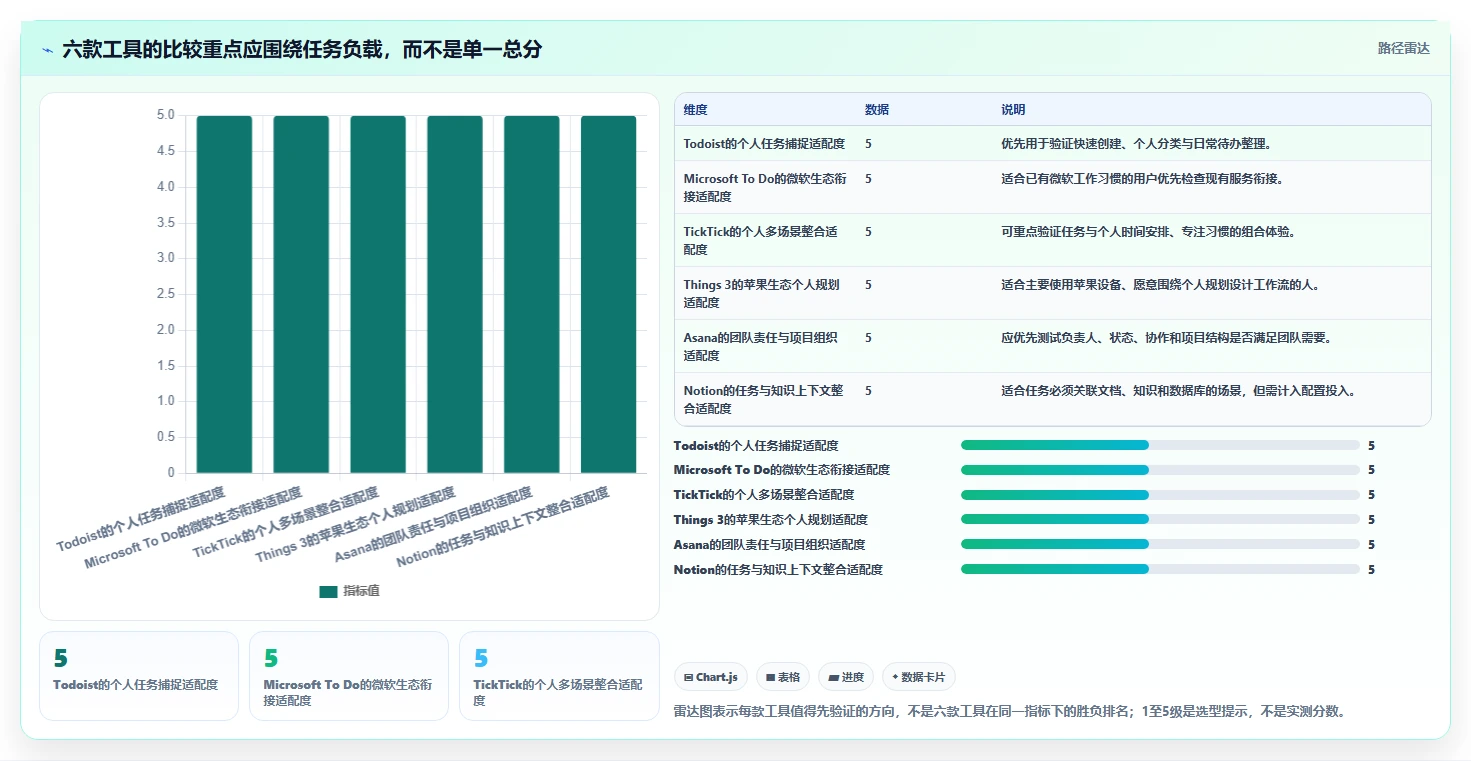Toggle the 指标值 chart legend item
Image resolution: width=1471 pixels, height=761 pixels.
[349, 591]
